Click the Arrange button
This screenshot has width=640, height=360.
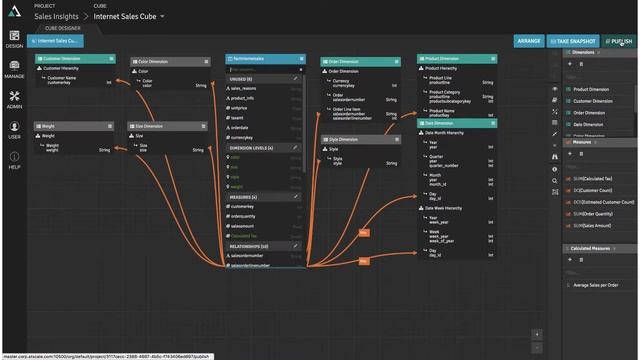click(529, 41)
